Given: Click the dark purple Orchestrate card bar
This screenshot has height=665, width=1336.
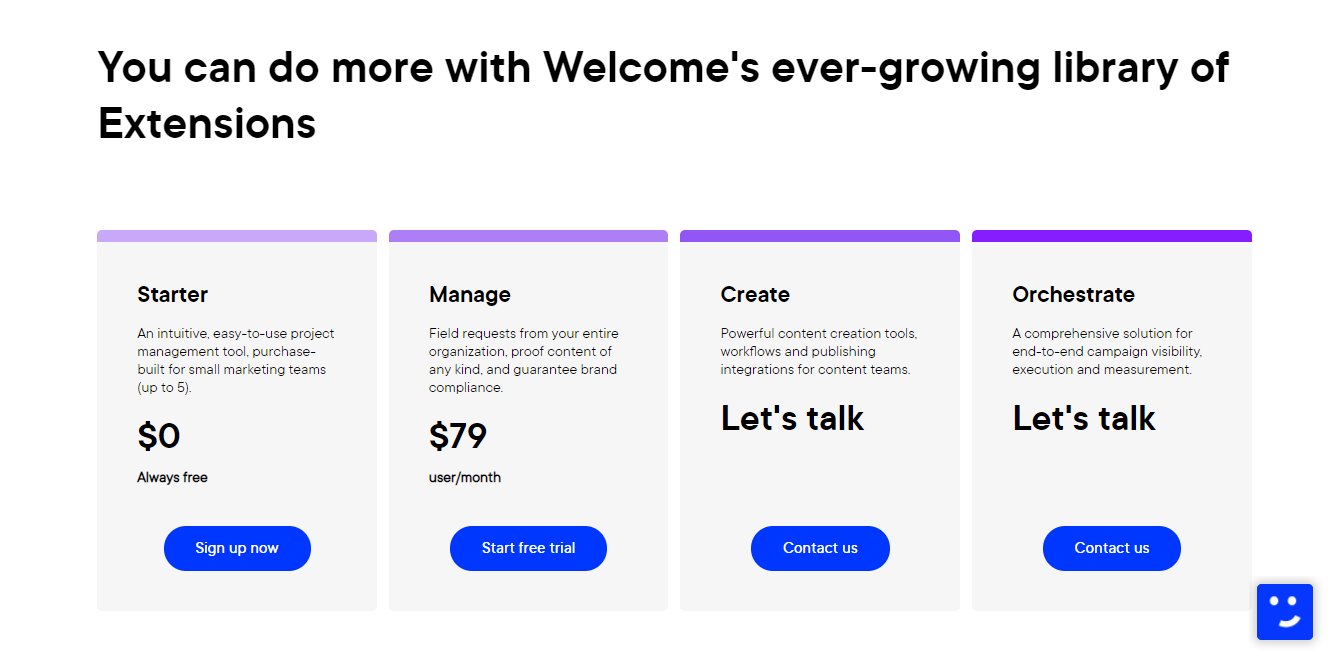Looking at the screenshot, I should tap(1111, 236).
